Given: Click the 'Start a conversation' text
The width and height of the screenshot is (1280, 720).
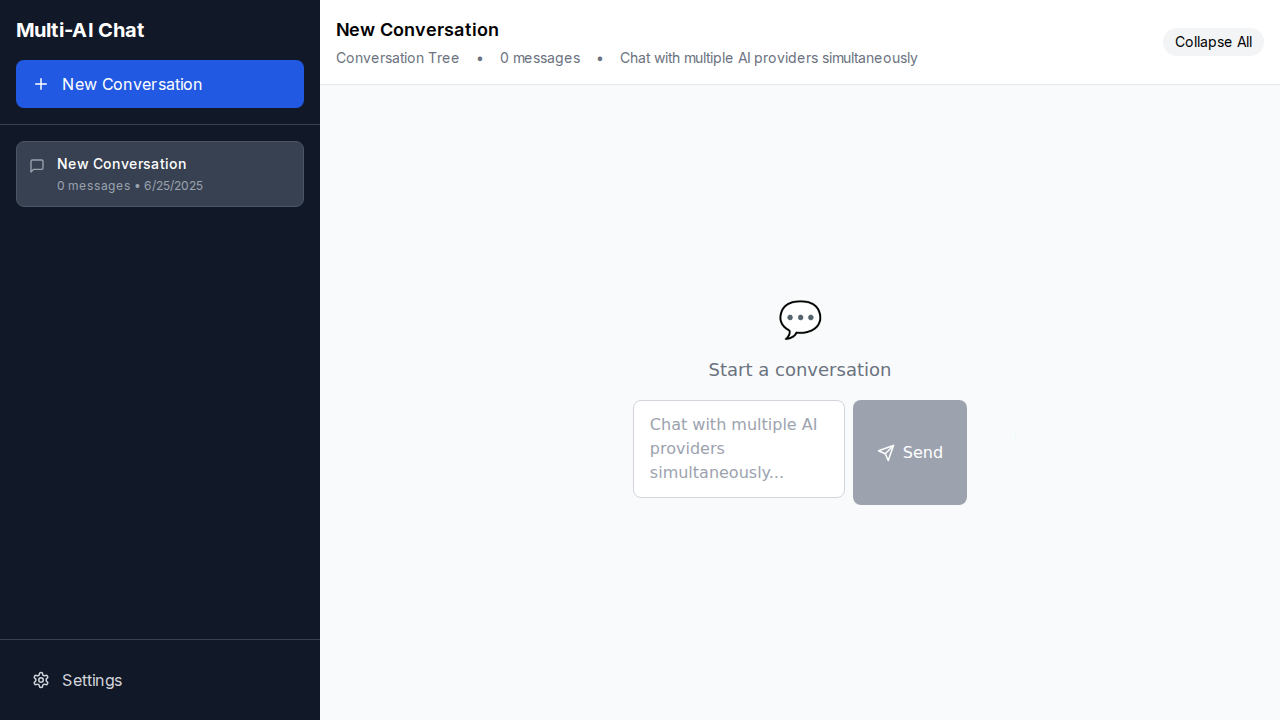Looking at the screenshot, I should point(800,370).
